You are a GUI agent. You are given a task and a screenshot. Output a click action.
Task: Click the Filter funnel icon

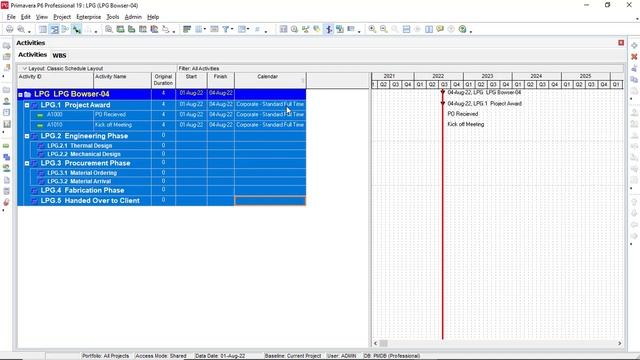[x=225, y=29]
